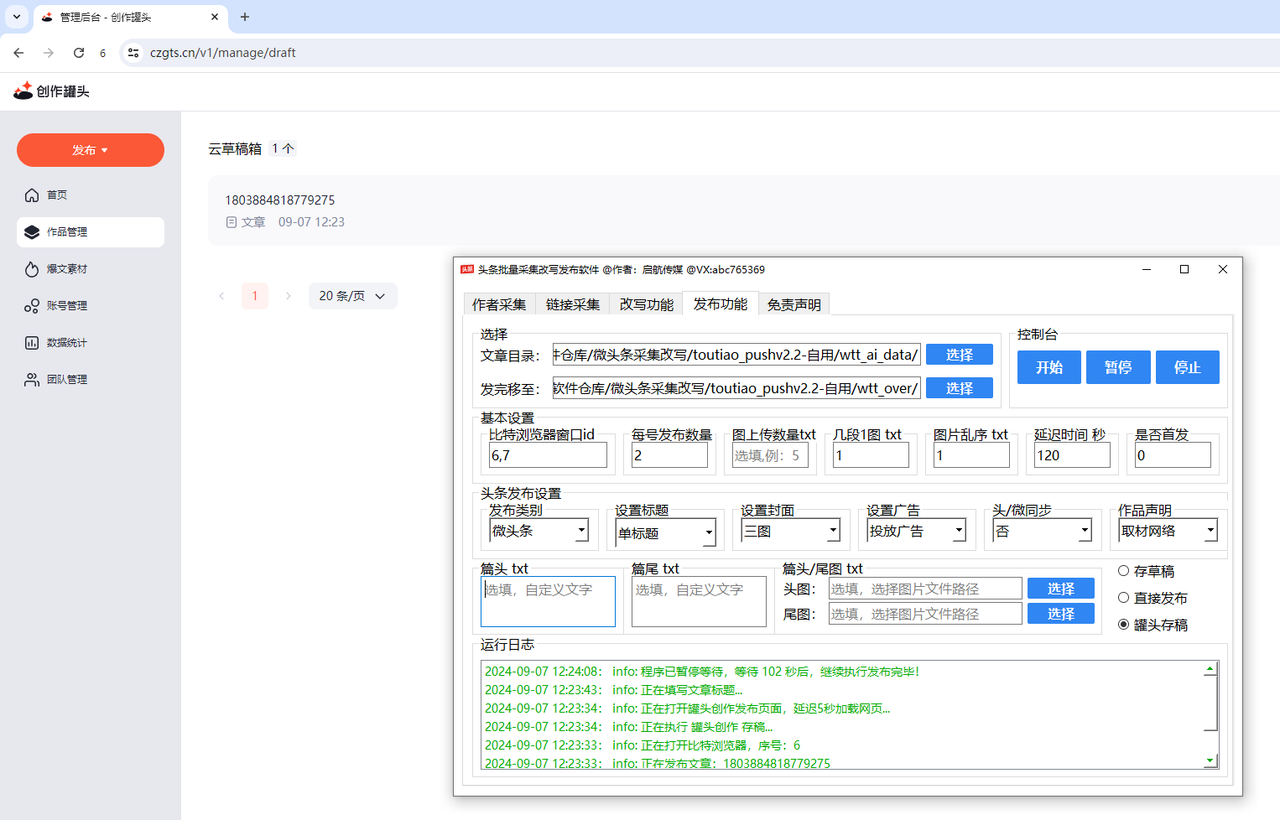Click the 首页 home icon in sidebar

[x=32, y=195]
